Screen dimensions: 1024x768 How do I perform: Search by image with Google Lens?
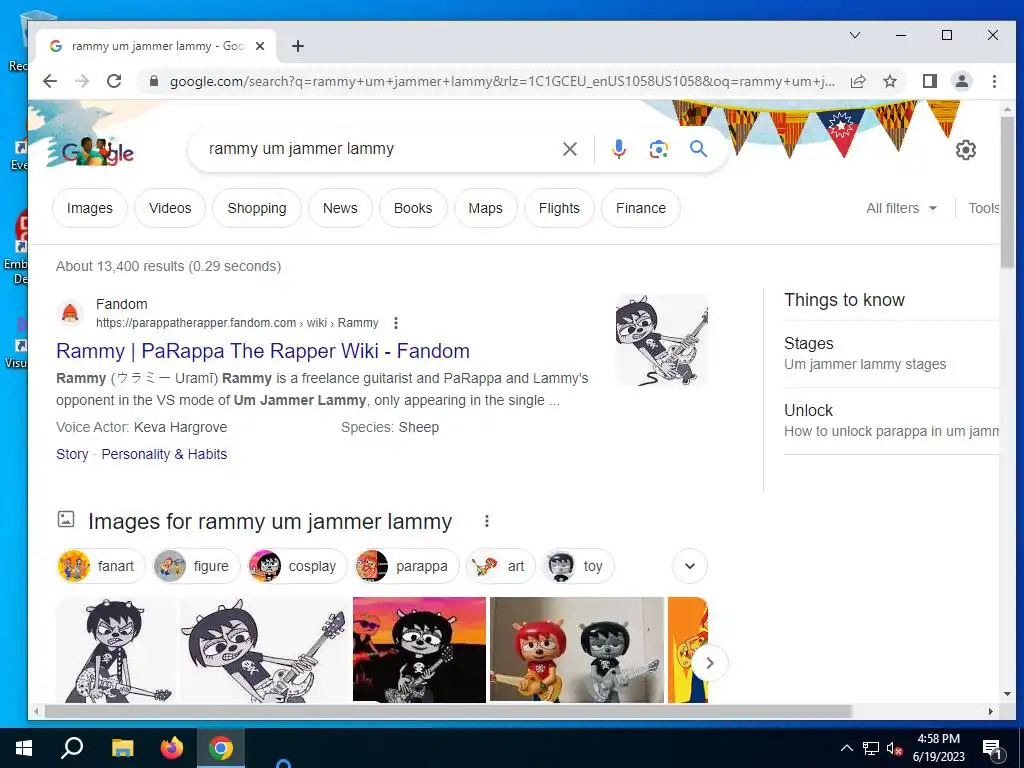[x=658, y=149]
